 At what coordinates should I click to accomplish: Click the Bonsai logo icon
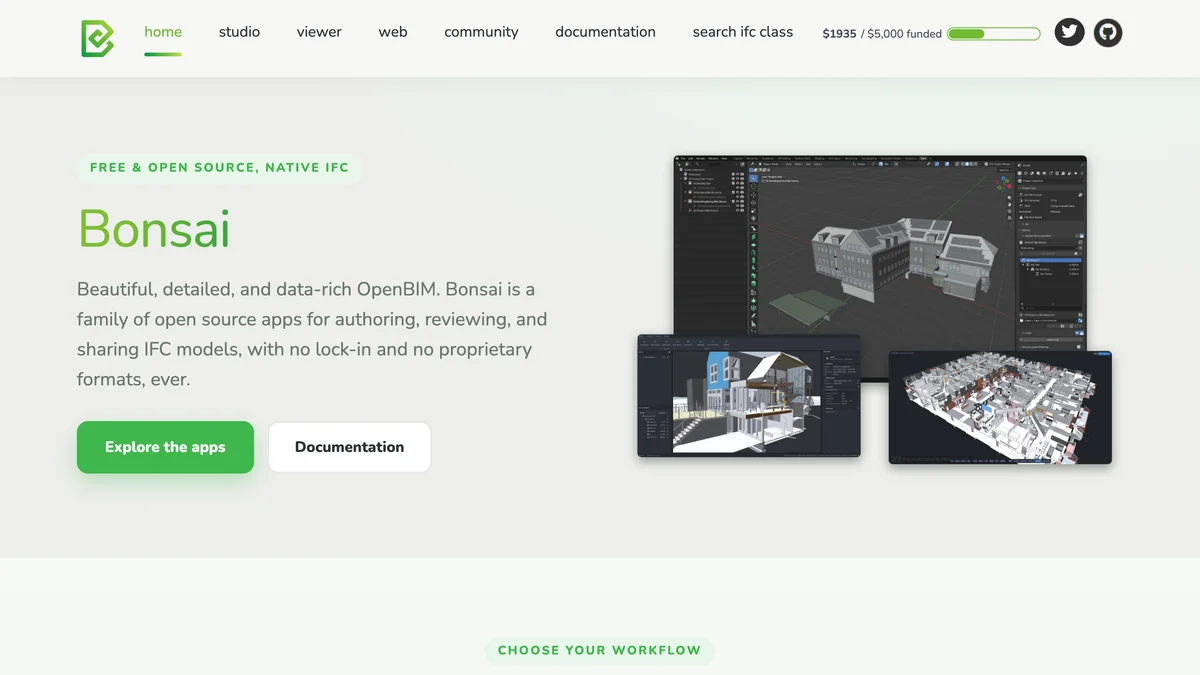click(x=97, y=38)
